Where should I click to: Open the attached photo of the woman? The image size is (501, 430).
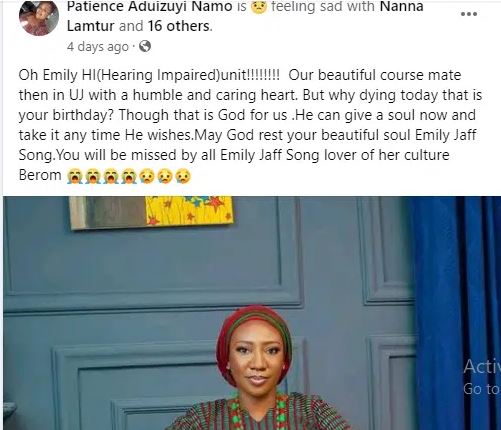pos(252,313)
